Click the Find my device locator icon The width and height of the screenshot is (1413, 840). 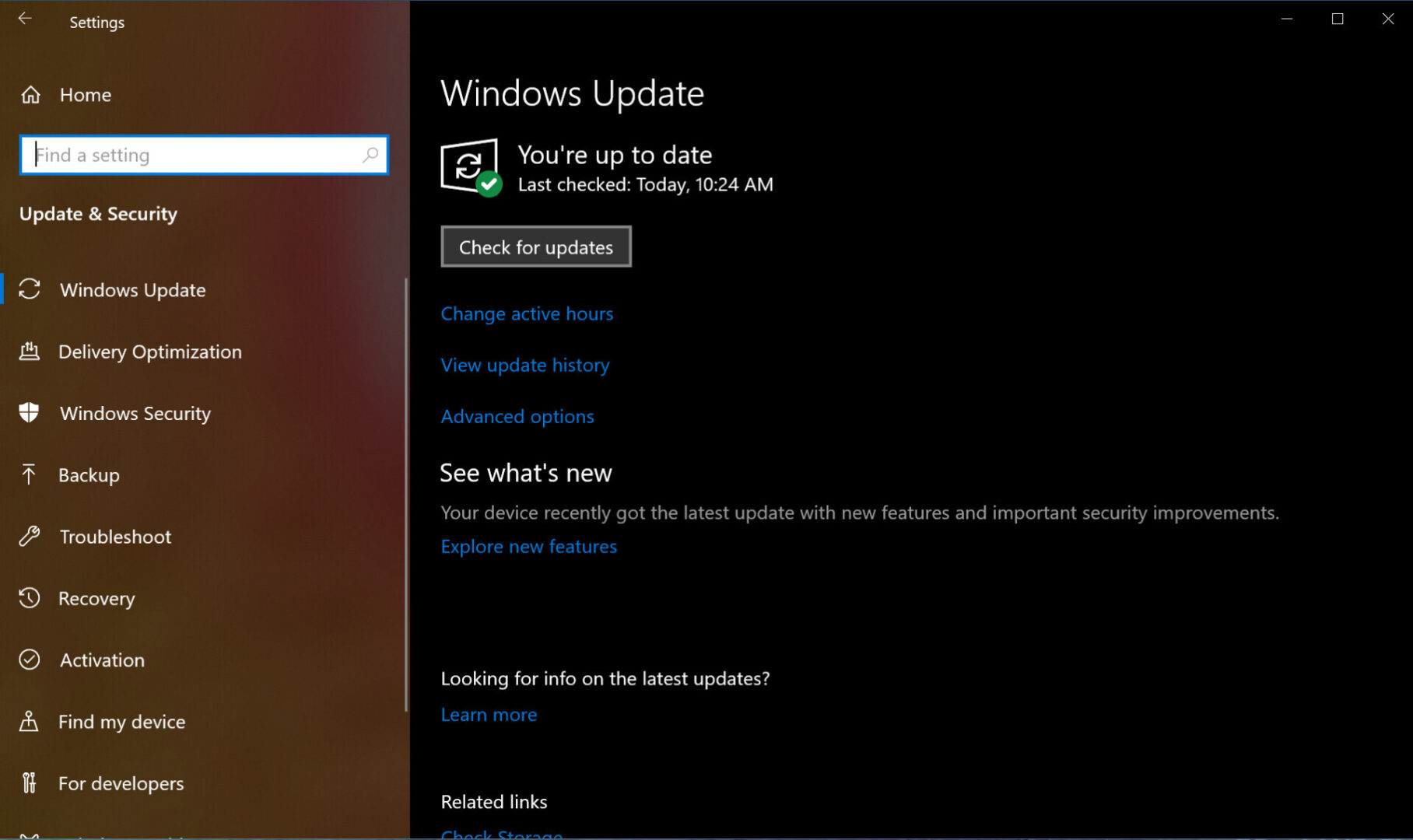click(x=30, y=721)
